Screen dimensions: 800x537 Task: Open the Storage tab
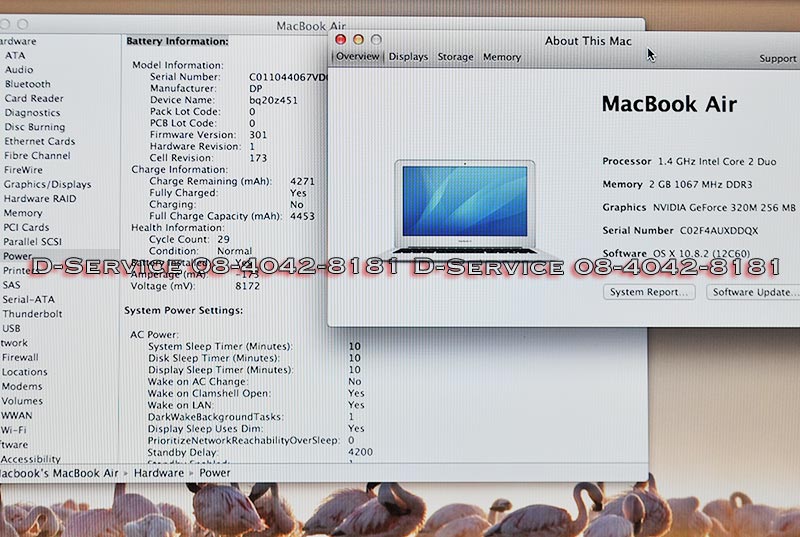(455, 57)
